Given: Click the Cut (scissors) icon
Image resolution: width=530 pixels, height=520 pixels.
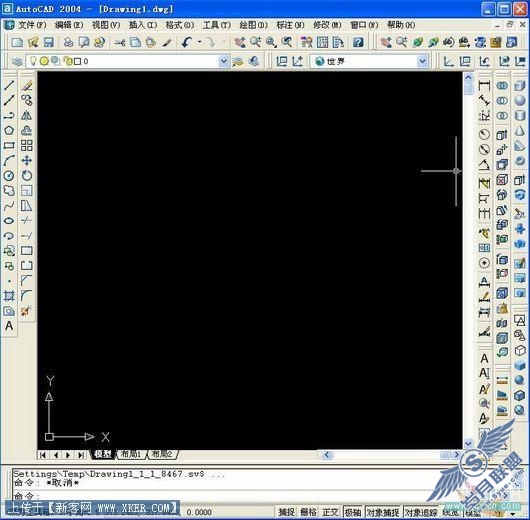Looking at the screenshot, I should pos(119,42).
